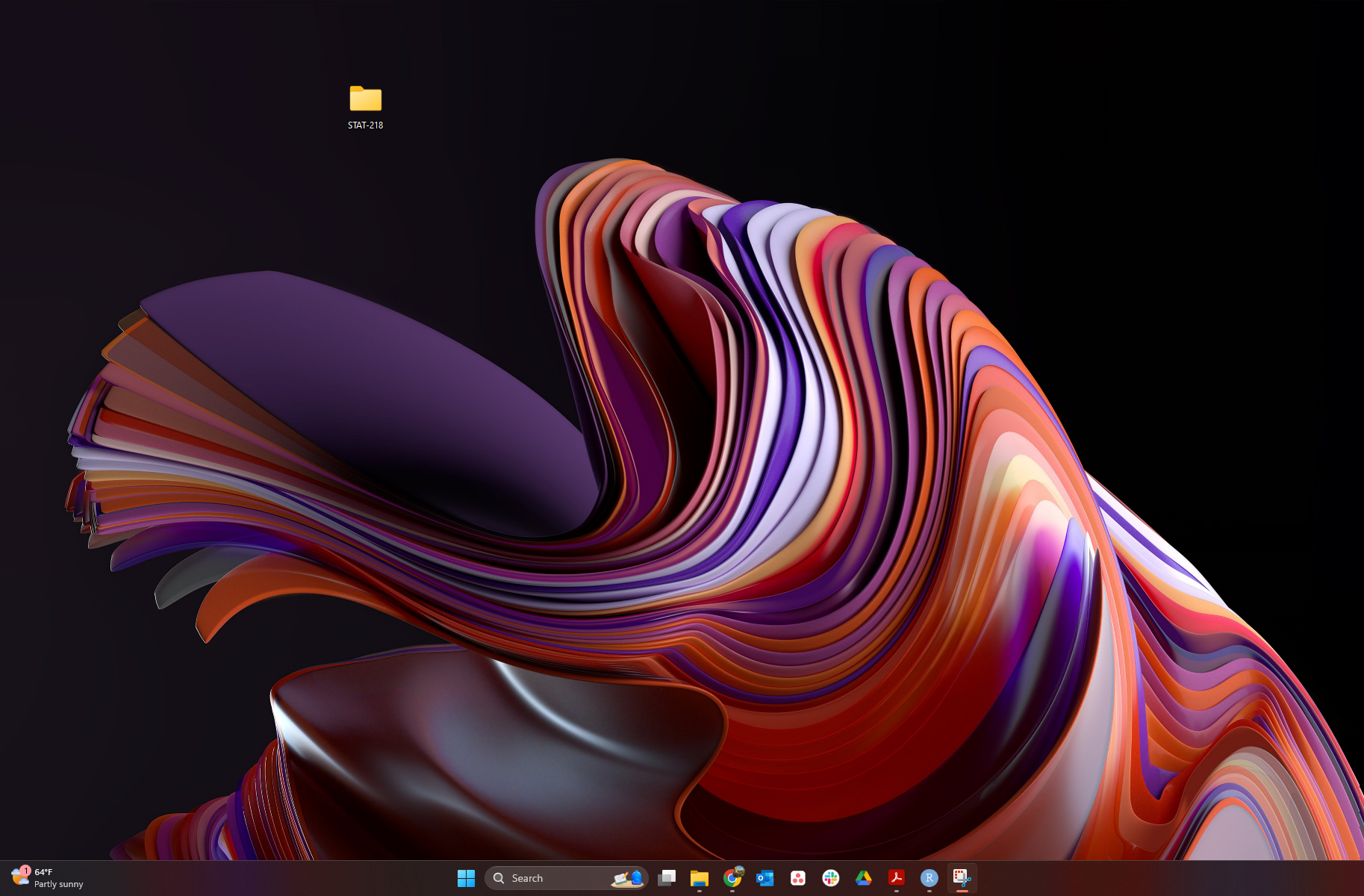1364x896 pixels.
Task: Click the weather icon with the notification badge
Action: click(x=19, y=877)
